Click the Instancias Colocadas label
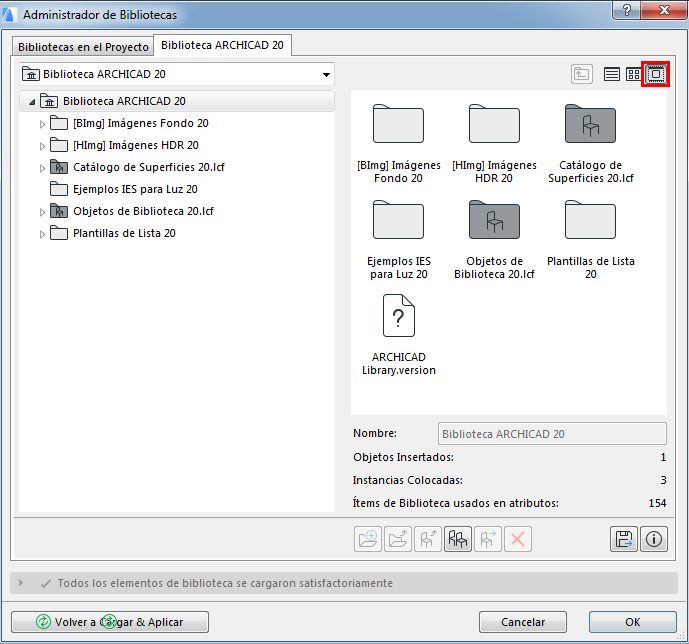 click(x=407, y=480)
